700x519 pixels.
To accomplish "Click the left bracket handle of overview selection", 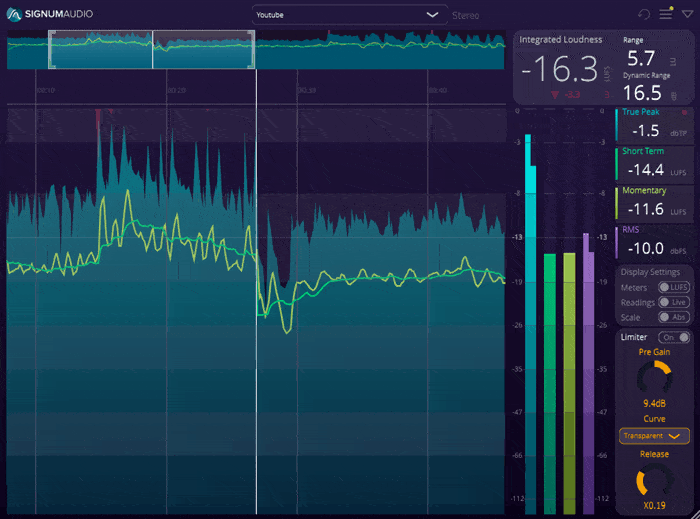I will click(x=53, y=49).
